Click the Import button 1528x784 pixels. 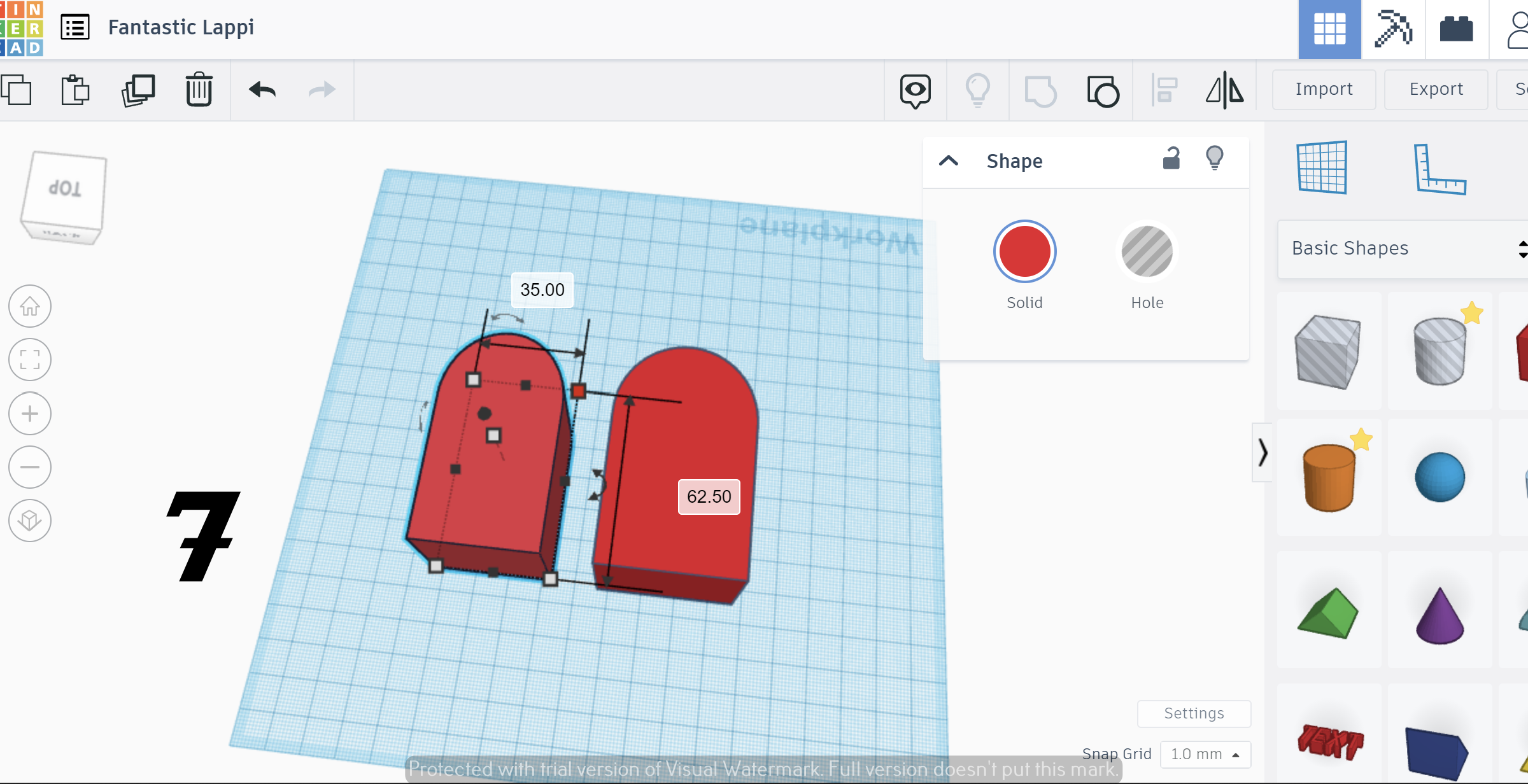(x=1324, y=89)
